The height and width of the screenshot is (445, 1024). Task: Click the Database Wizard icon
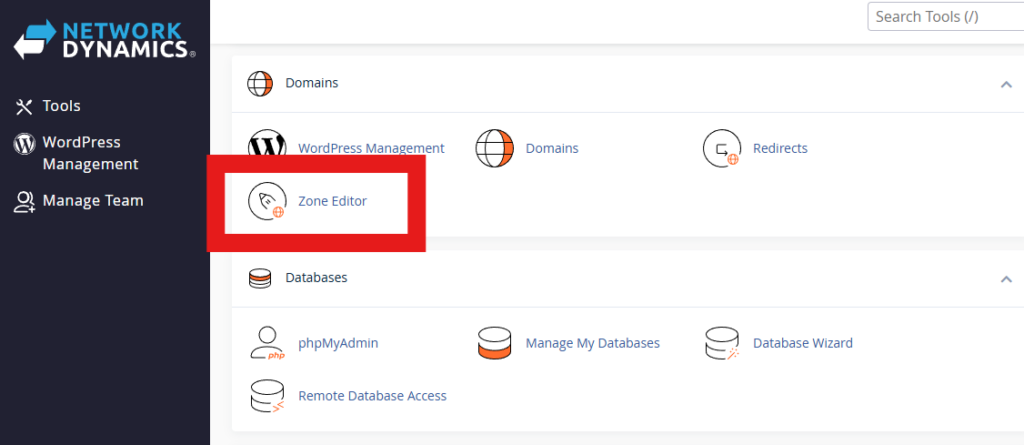coord(721,343)
